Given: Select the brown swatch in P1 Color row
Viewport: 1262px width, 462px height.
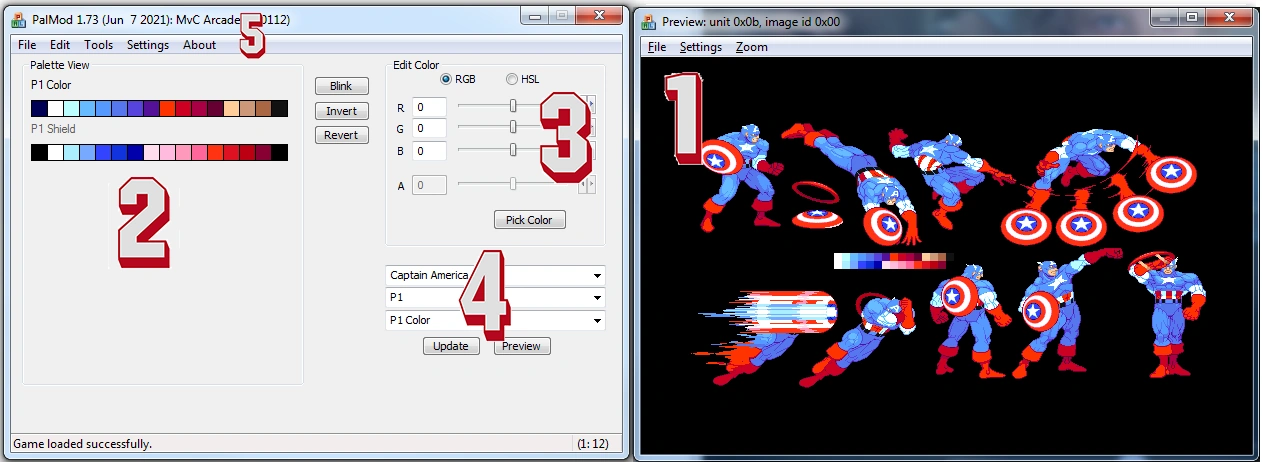Looking at the screenshot, I should (x=263, y=108).
